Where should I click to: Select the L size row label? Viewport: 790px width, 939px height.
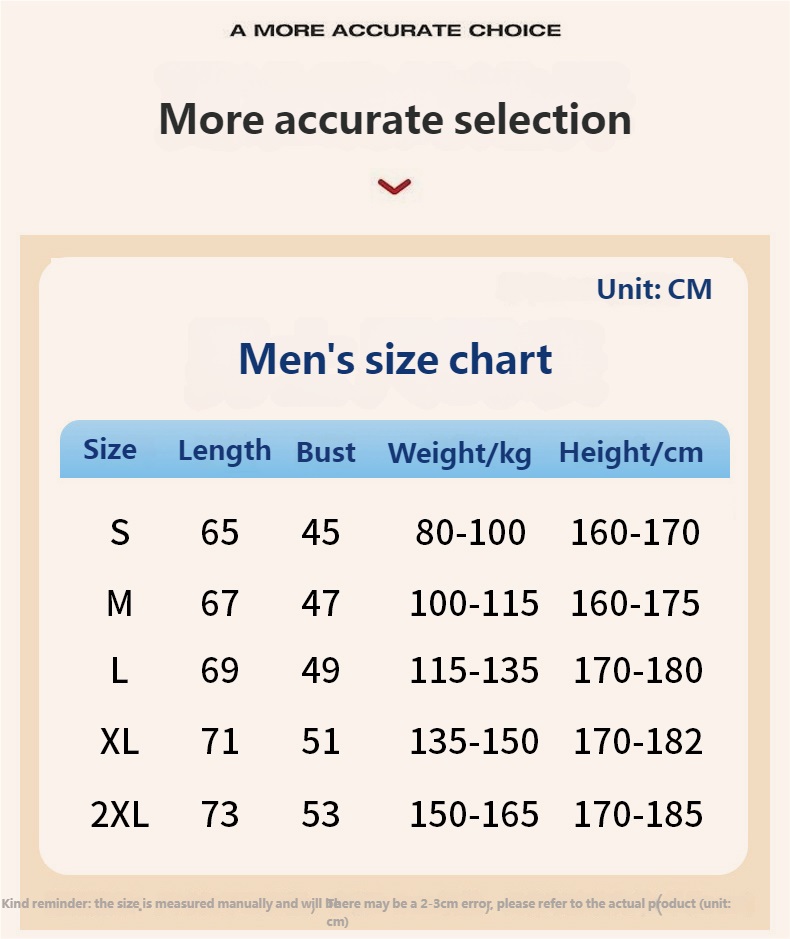(119, 670)
